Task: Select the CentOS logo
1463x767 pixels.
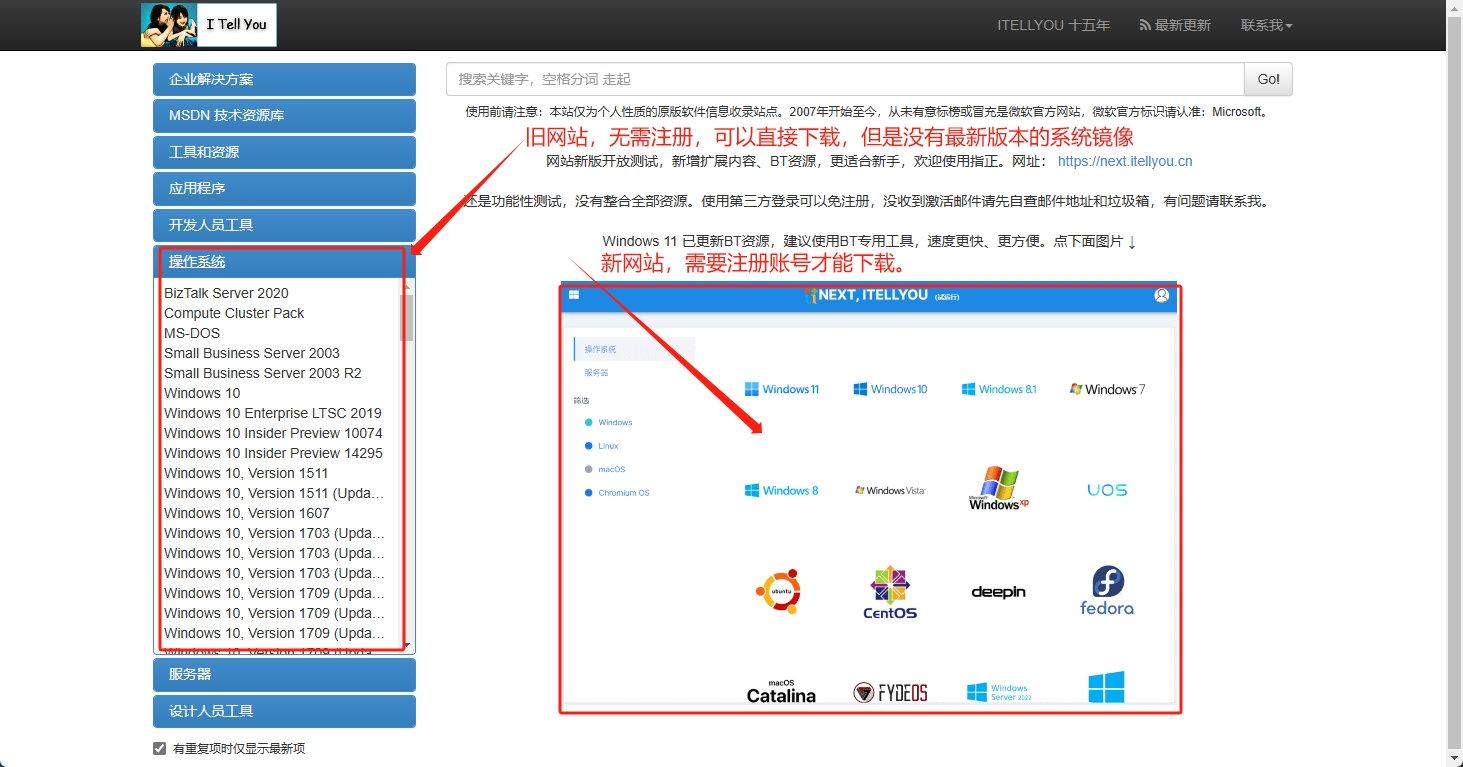Action: pyautogui.click(x=889, y=590)
